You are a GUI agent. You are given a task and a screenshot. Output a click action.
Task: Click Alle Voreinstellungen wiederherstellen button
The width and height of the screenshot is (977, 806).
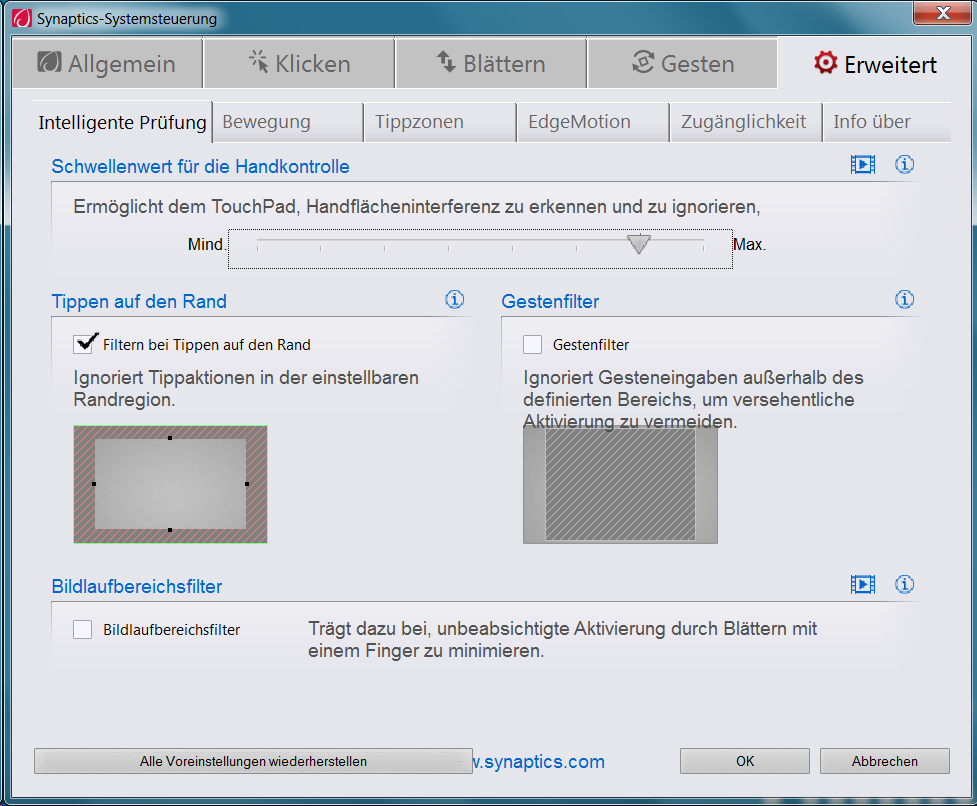point(253,761)
